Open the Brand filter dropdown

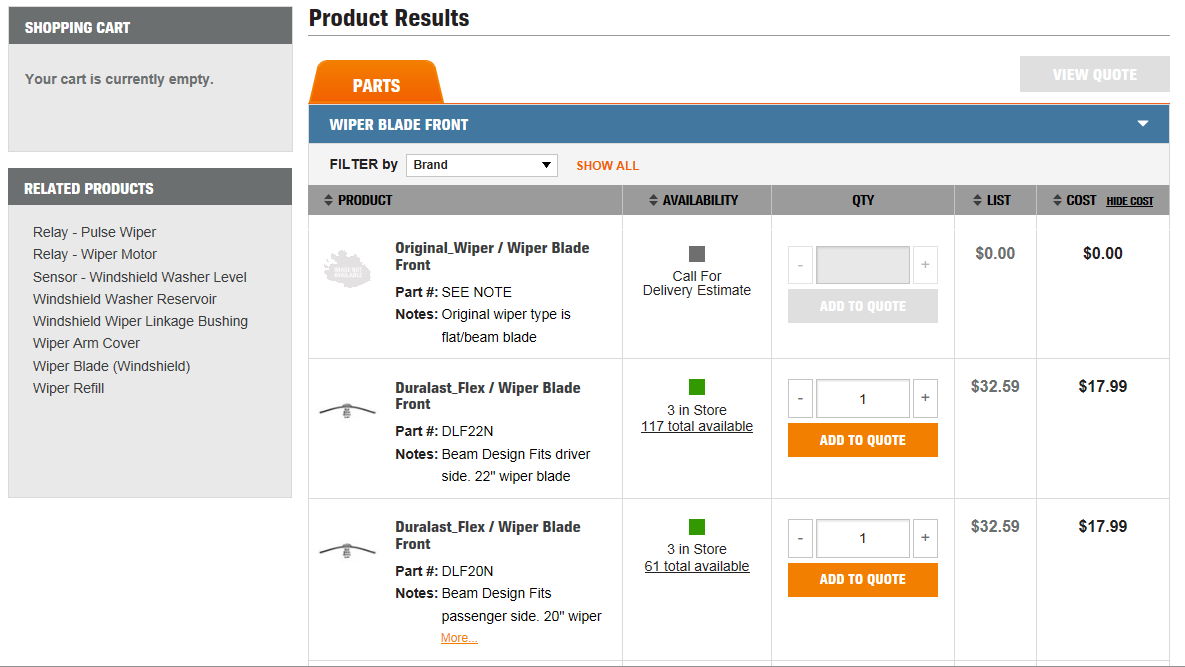[481, 164]
